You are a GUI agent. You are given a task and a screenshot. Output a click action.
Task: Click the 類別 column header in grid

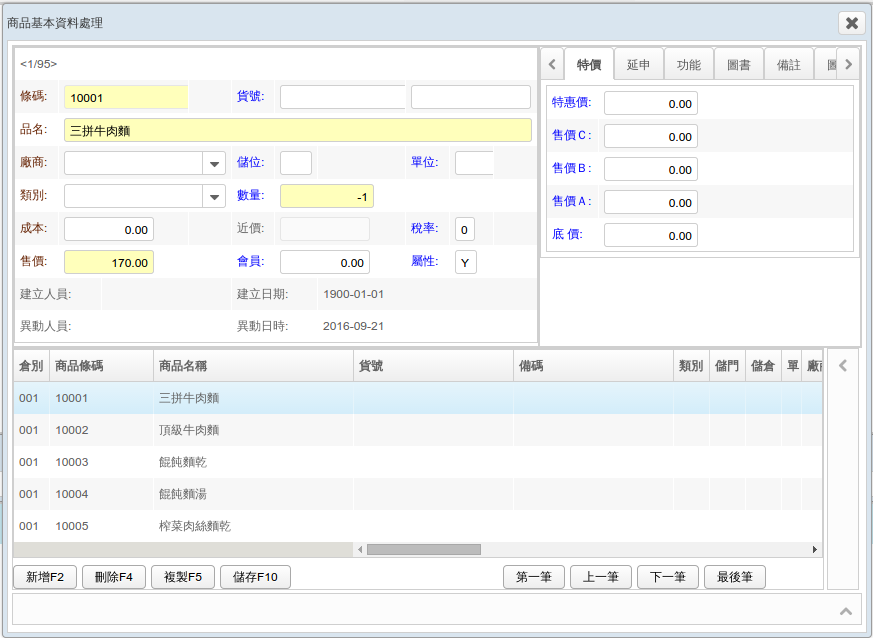click(x=691, y=366)
